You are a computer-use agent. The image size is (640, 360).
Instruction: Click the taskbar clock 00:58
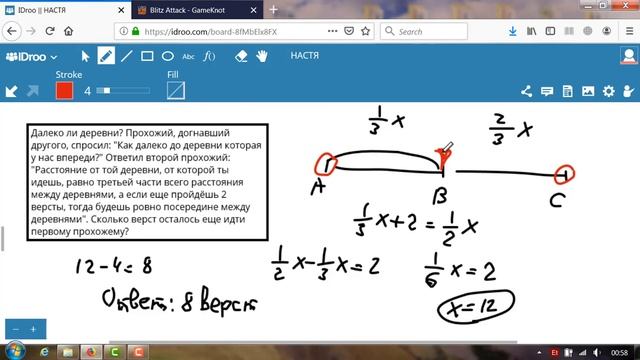620,352
